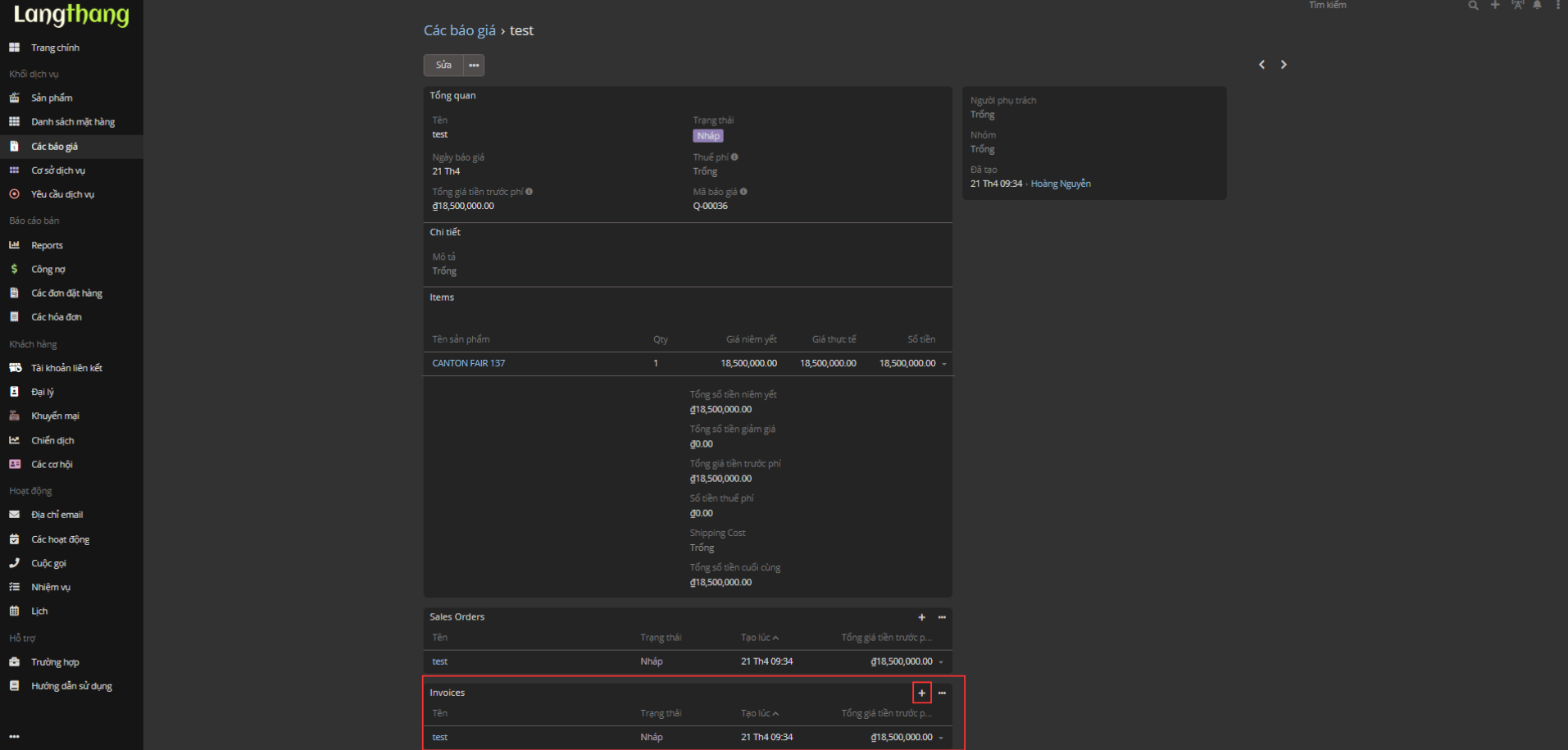Add a new invoice with plus icon
This screenshot has height=750, width=1568.
(x=921, y=693)
